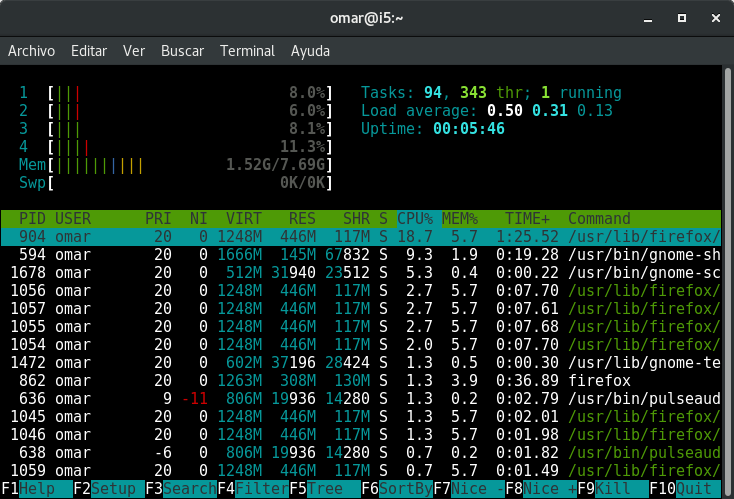The height and width of the screenshot is (499, 734).
Task: Open the Ayuda menu
Action: click(310, 51)
